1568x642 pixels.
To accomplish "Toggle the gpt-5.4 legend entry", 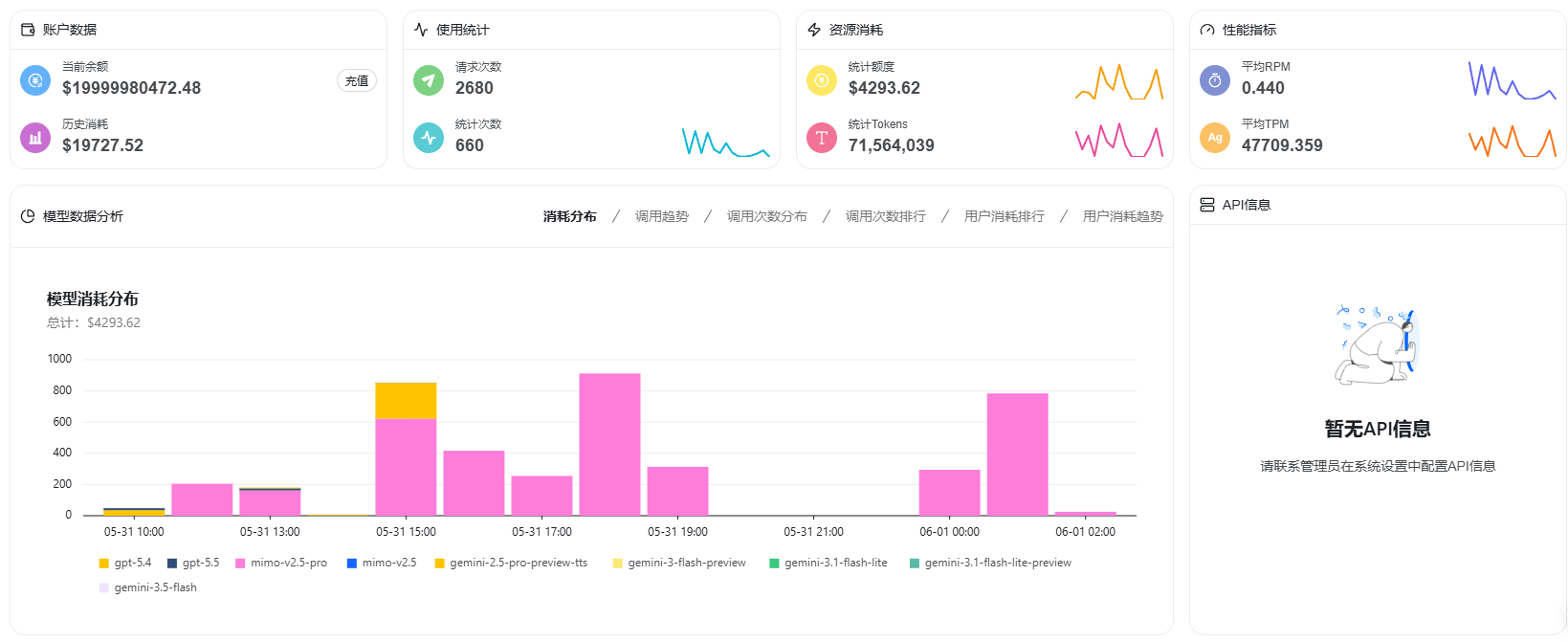I will 125,563.
